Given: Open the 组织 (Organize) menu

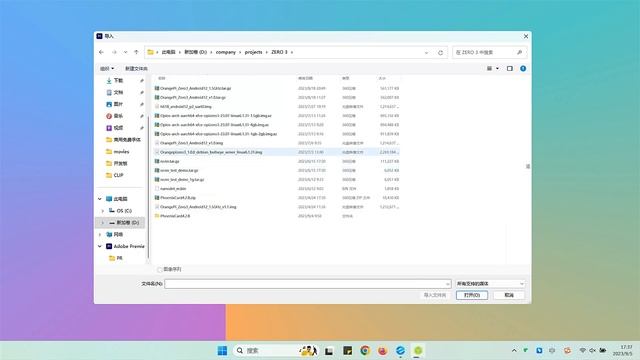Looking at the screenshot, I should click(107, 69).
